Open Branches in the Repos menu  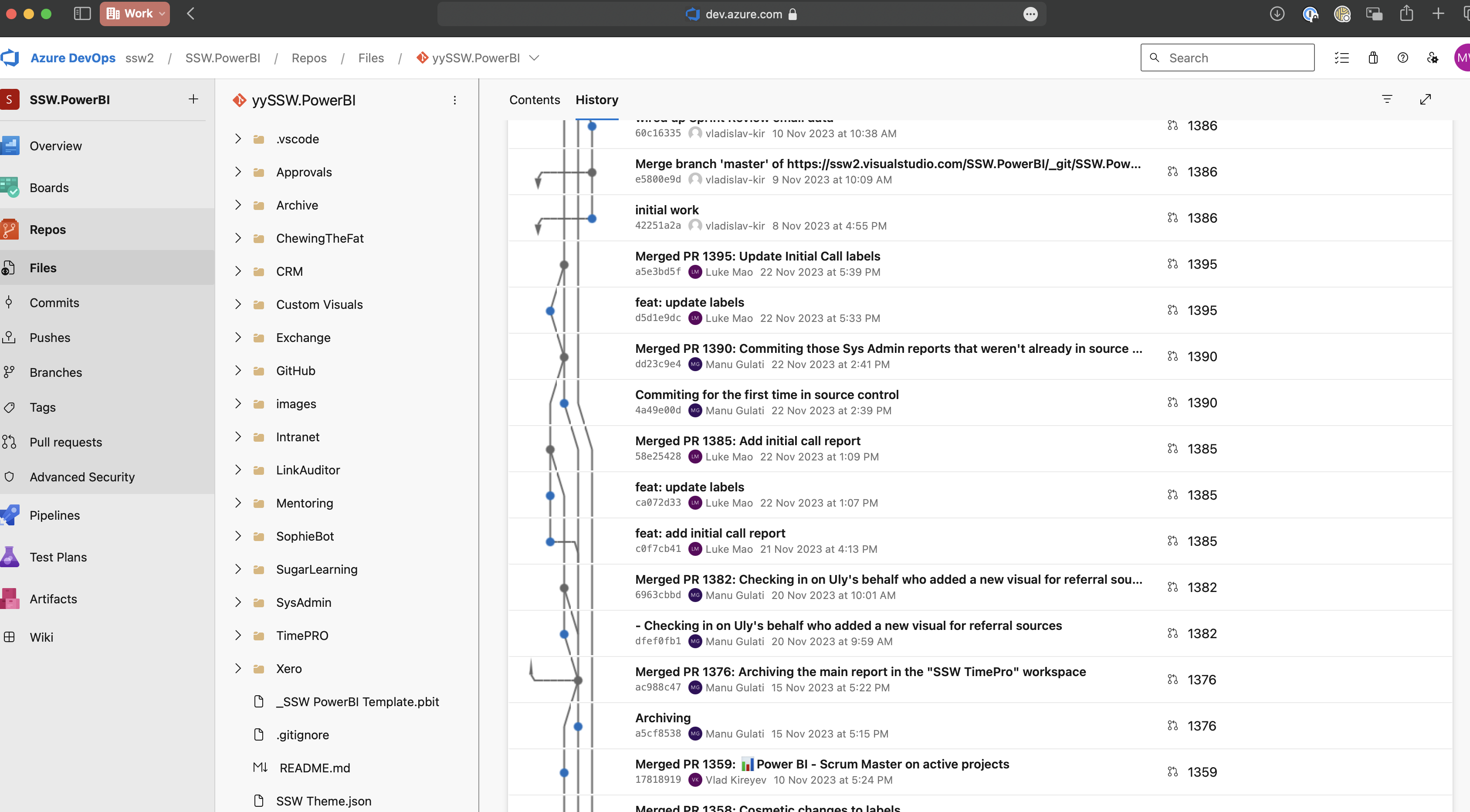coord(56,372)
